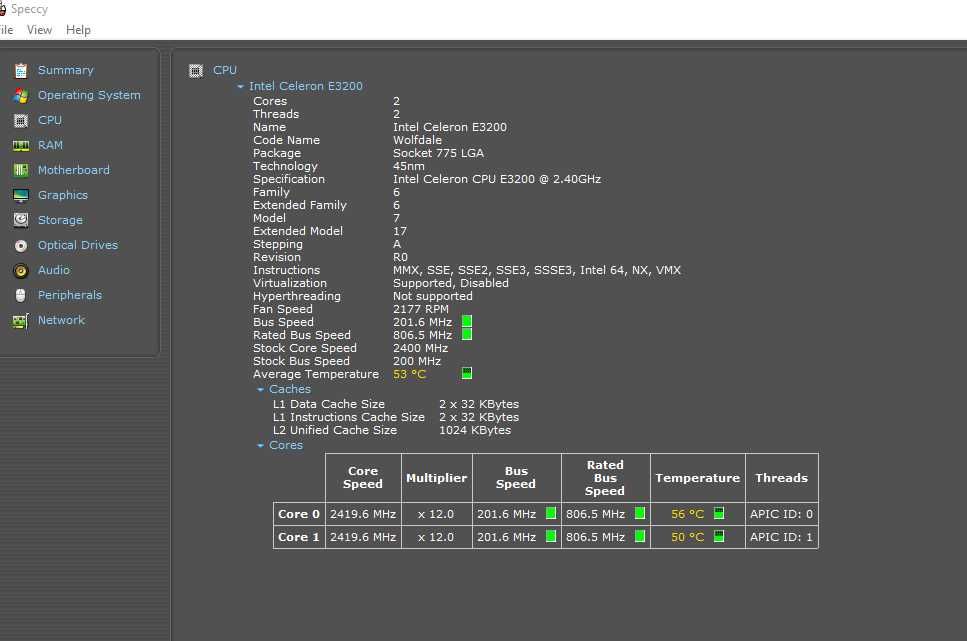Open the File menu
The height and width of the screenshot is (641, 967).
point(6,30)
